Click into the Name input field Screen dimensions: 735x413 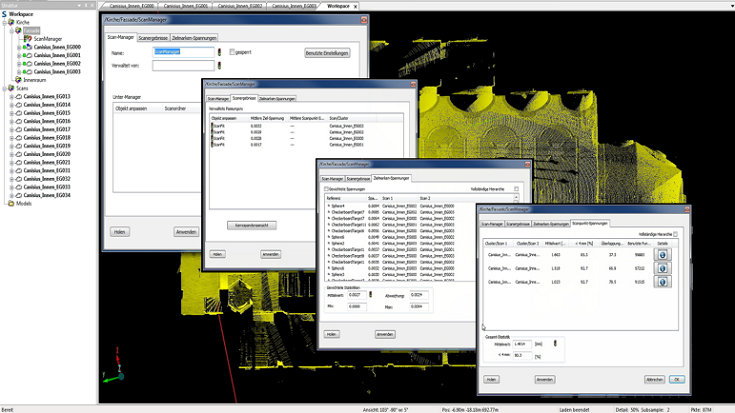click(x=183, y=52)
